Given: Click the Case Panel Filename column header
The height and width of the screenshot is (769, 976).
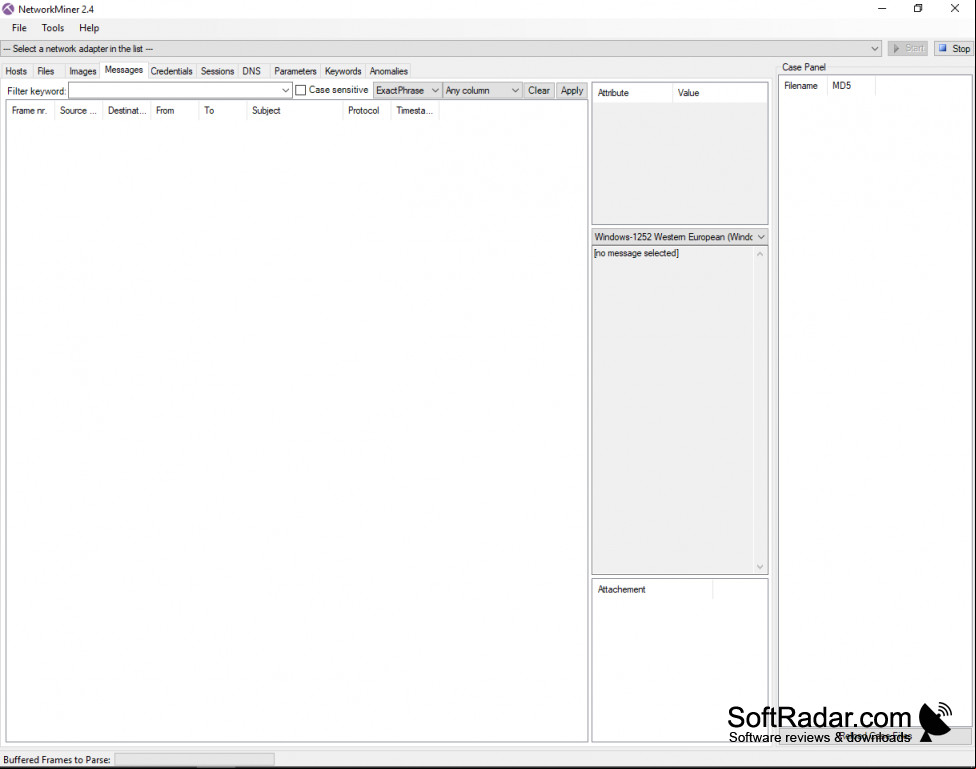Looking at the screenshot, I should pos(803,86).
